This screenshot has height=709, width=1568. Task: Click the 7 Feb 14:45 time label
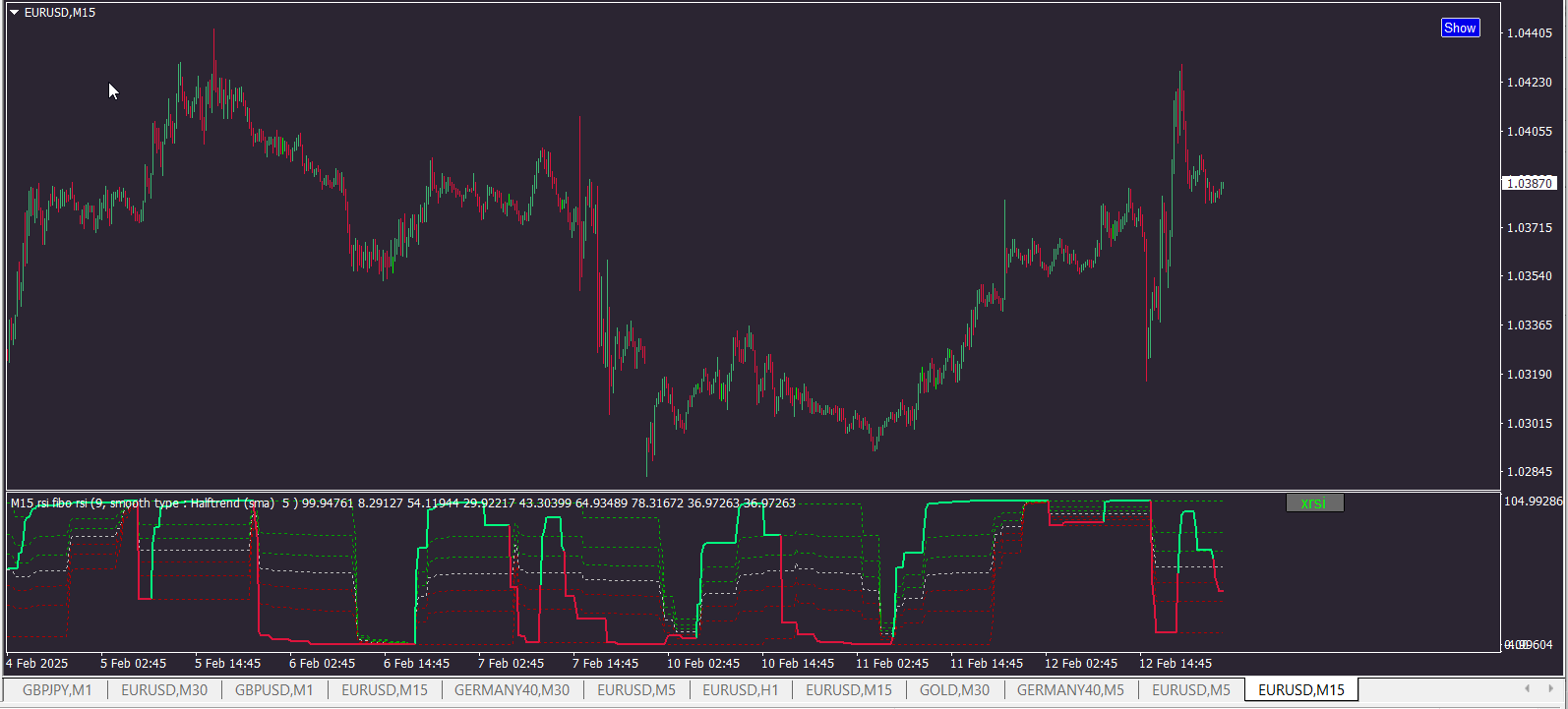coord(605,664)
